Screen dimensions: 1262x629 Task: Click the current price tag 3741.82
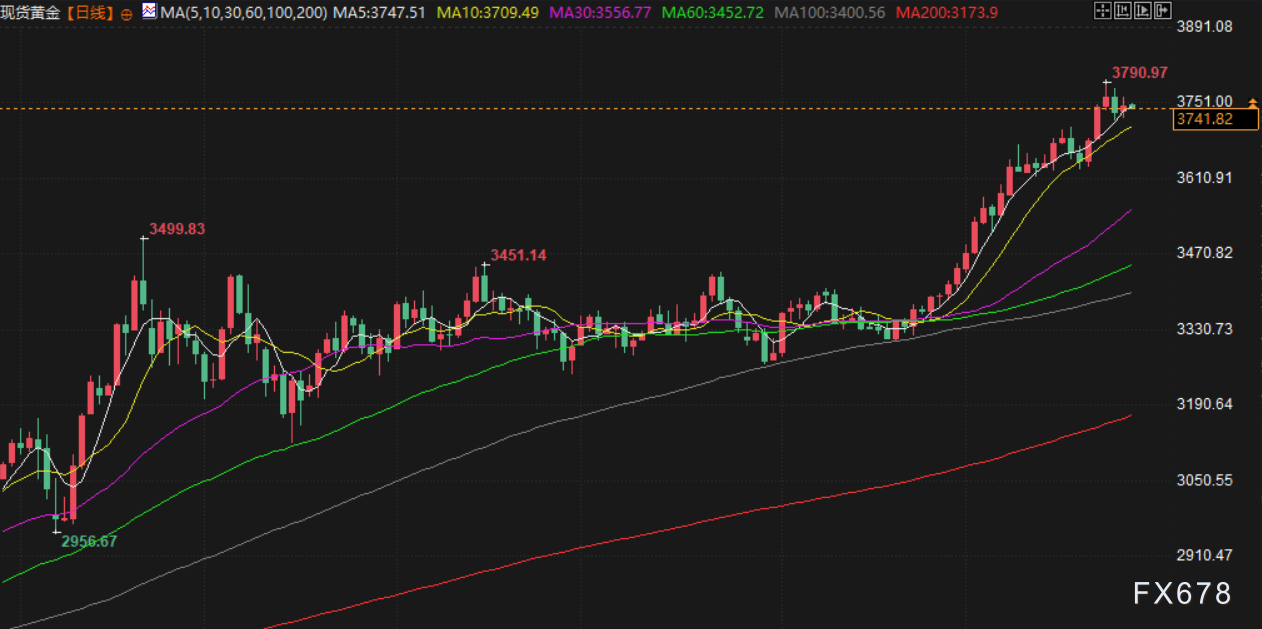coord(1203,119)
